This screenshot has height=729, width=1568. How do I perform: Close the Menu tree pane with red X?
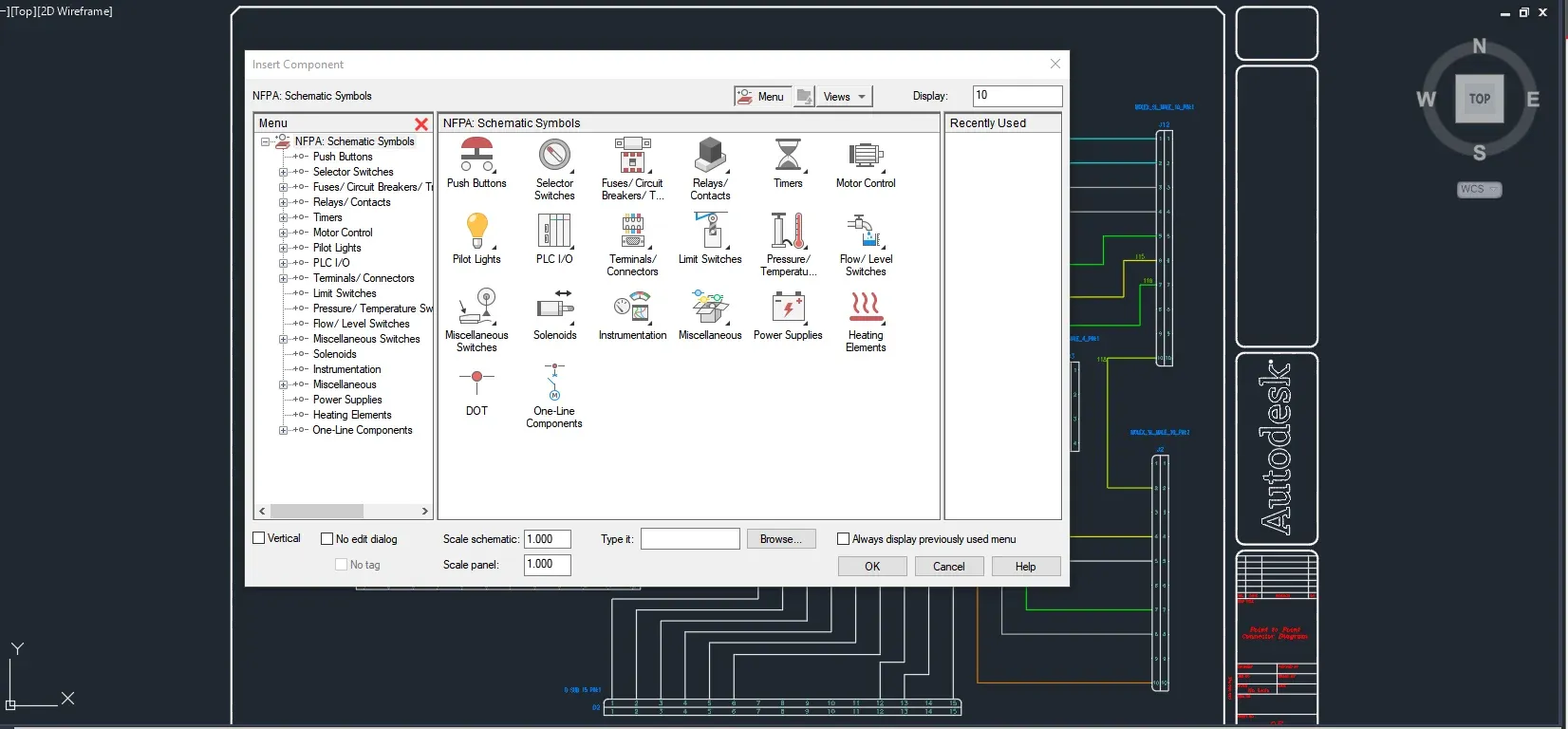tap(421, 123)
